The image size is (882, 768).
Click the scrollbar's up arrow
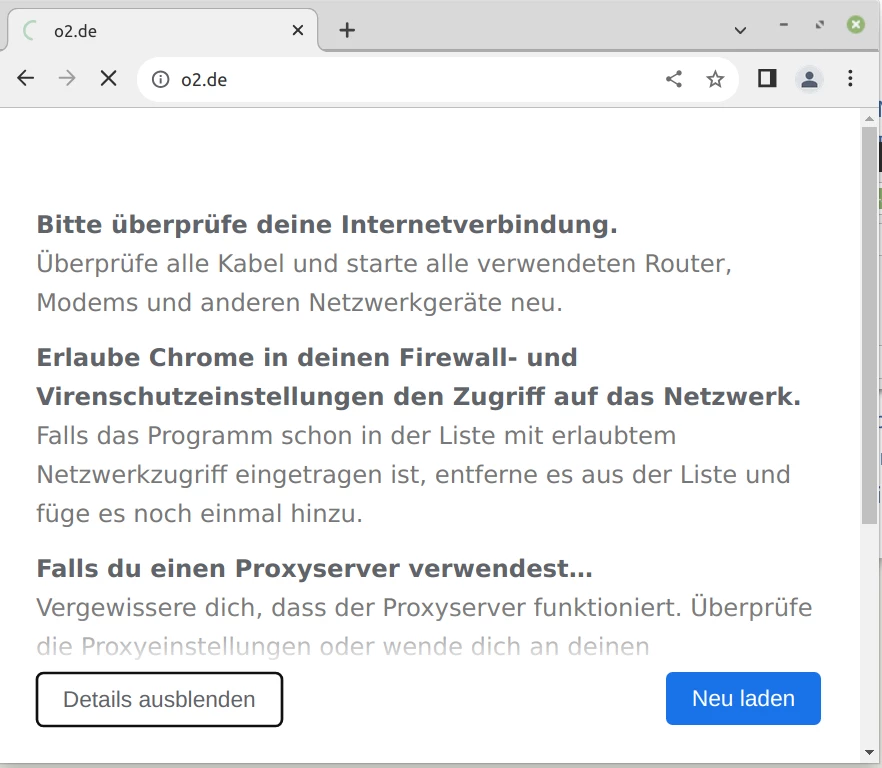click(869, 117)
